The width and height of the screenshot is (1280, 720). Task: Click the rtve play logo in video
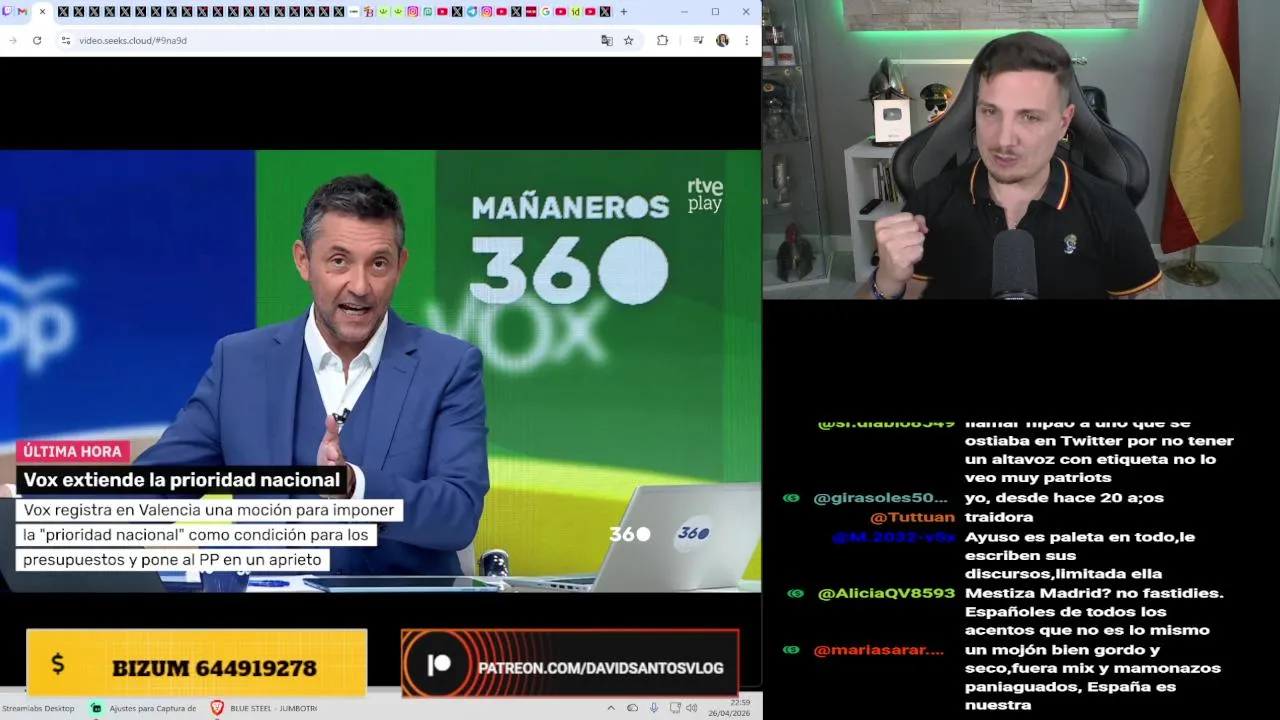[704, 195]
